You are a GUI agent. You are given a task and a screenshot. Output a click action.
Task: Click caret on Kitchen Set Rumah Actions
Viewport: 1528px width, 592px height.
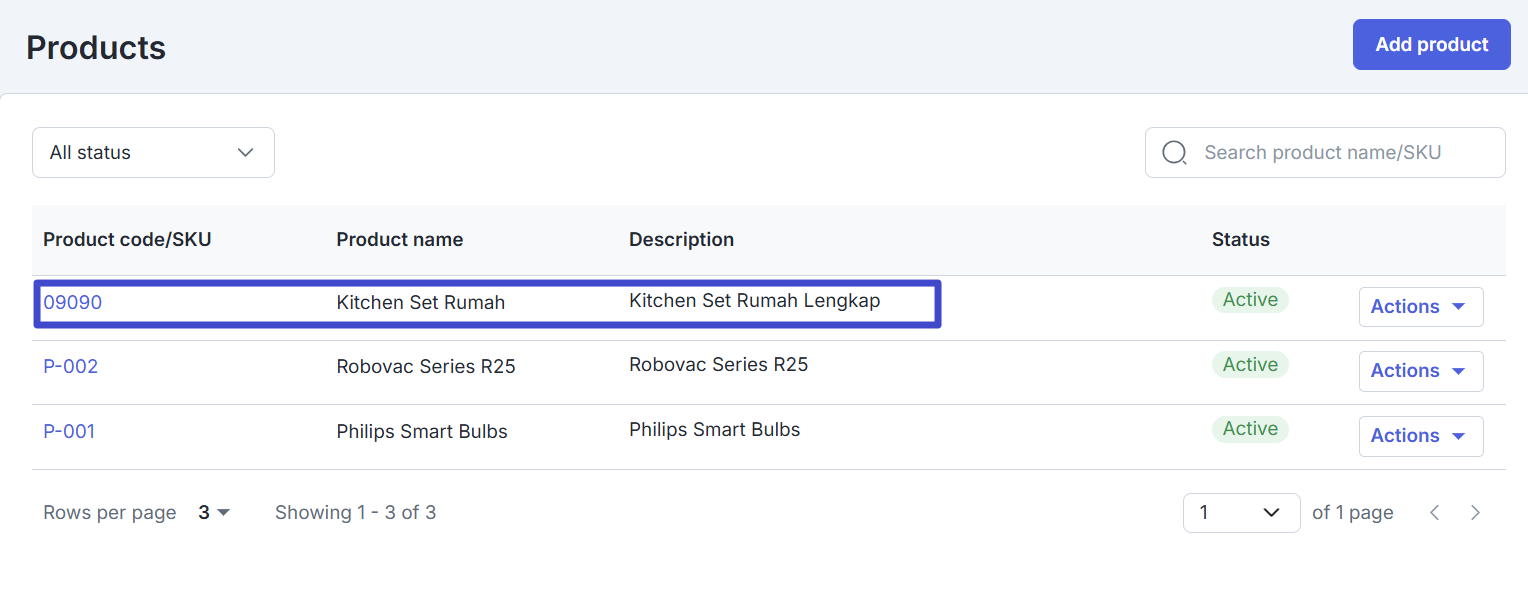point(1458,307)
